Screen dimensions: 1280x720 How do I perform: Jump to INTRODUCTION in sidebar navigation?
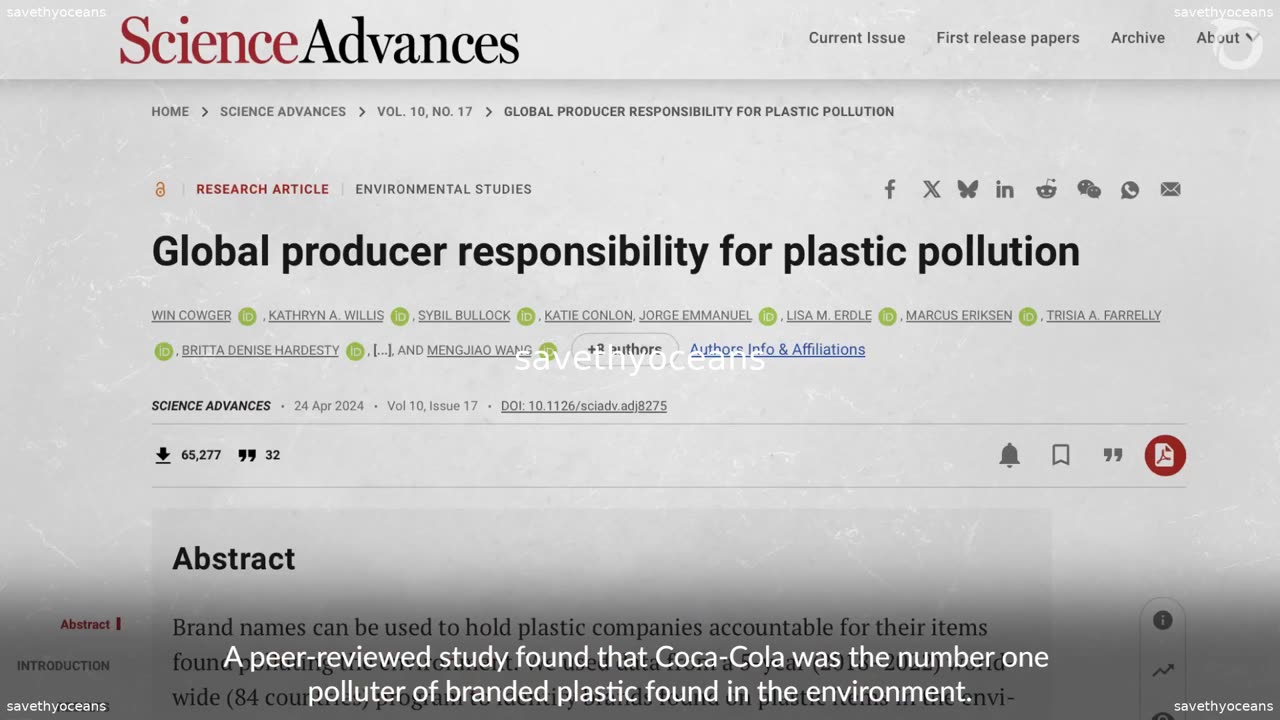[x=63, y=666]
